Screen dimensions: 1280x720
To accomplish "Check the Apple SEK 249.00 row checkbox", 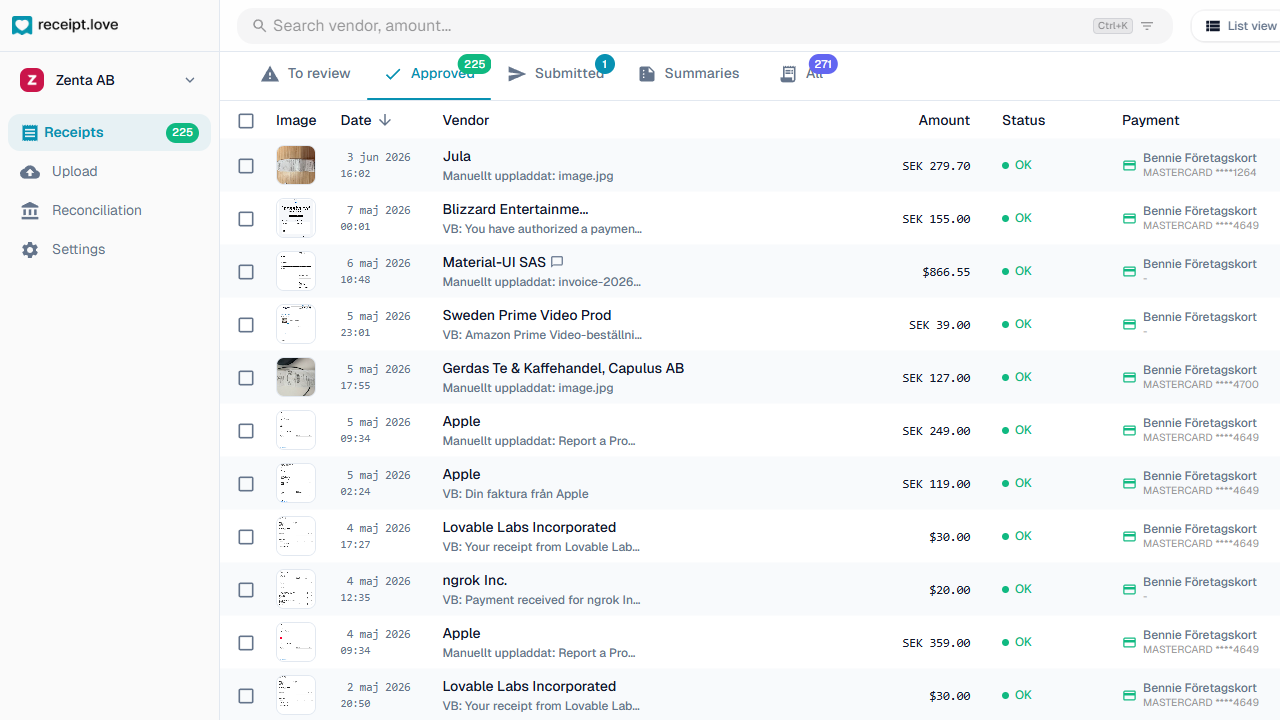I will pos(246,431).
